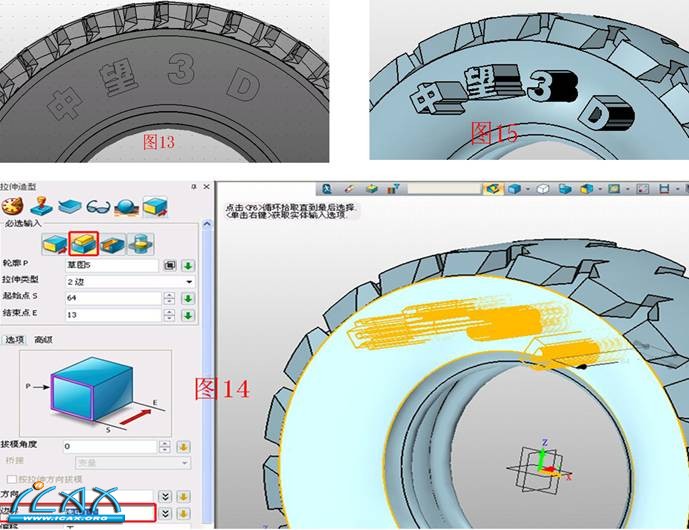Viewport: 689px width, 530px height.
Task: Click the blue solid cube icon in the viewport toolbar
Action: [514, 189]
